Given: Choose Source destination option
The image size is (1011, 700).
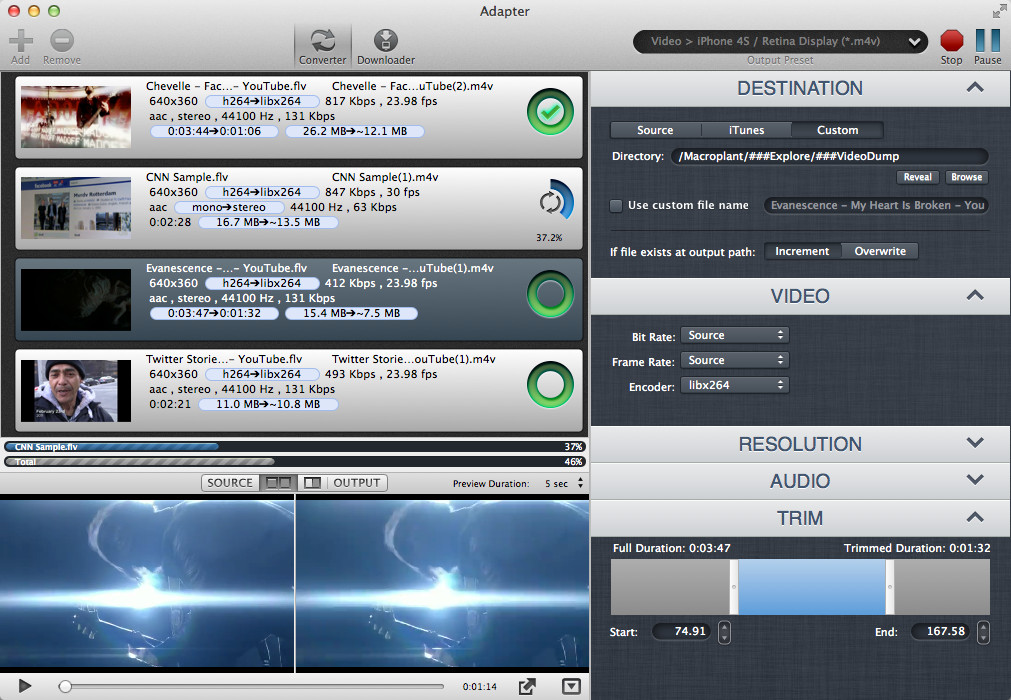Looking at the screenshot, I should pos(655,130).
